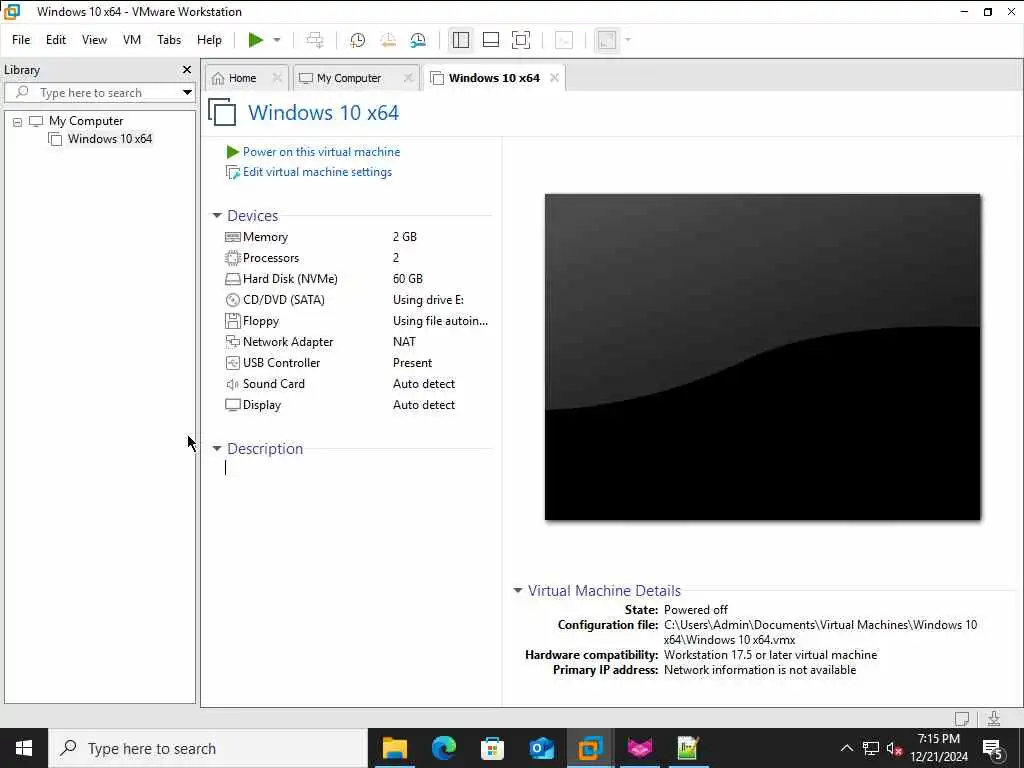
Task: Click Edit virtual machine settings link
Action: point(317,172)
